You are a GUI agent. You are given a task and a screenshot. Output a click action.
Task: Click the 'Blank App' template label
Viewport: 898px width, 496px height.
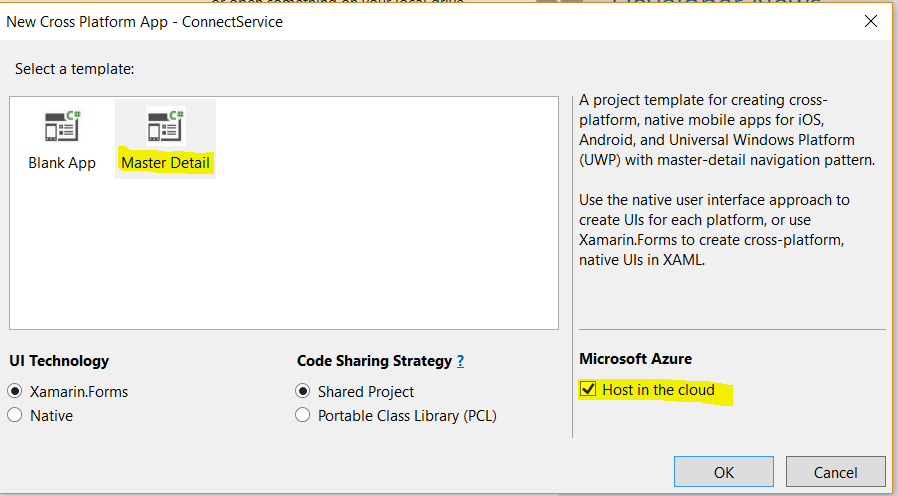click(x=62, y=162)
